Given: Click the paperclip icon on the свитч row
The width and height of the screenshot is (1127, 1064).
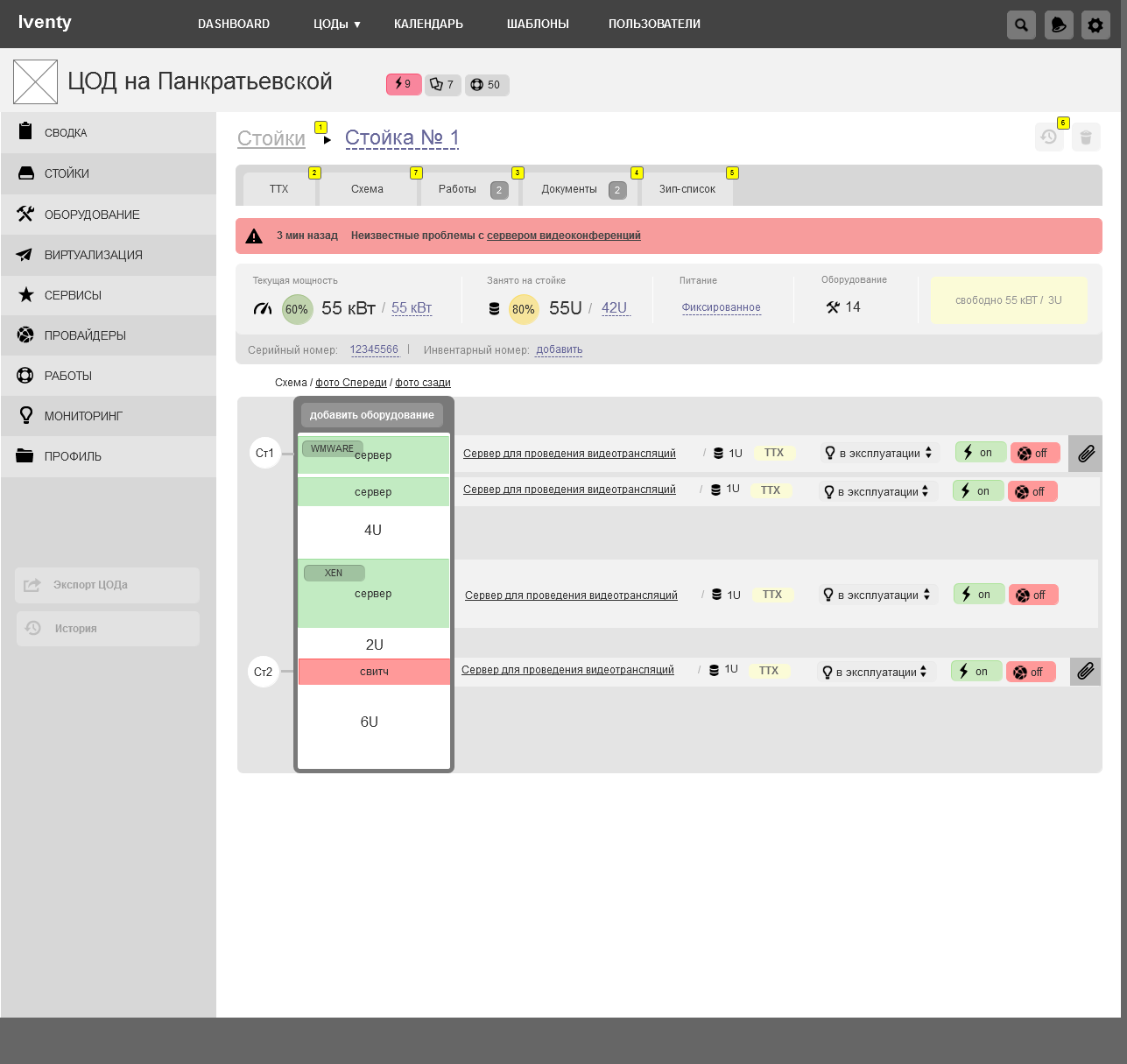Looking at the screenshot, I should coord(1085,672).
